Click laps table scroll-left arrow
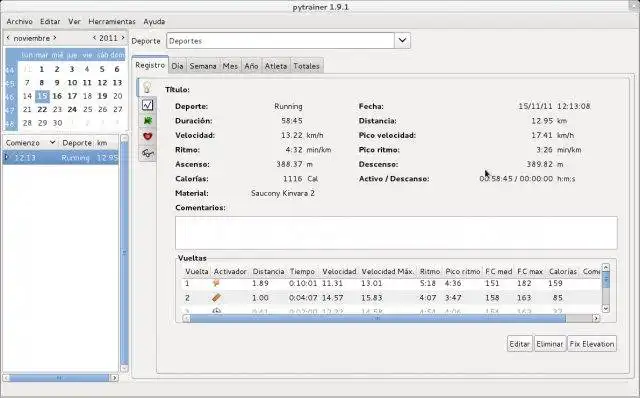 (186, 318)
